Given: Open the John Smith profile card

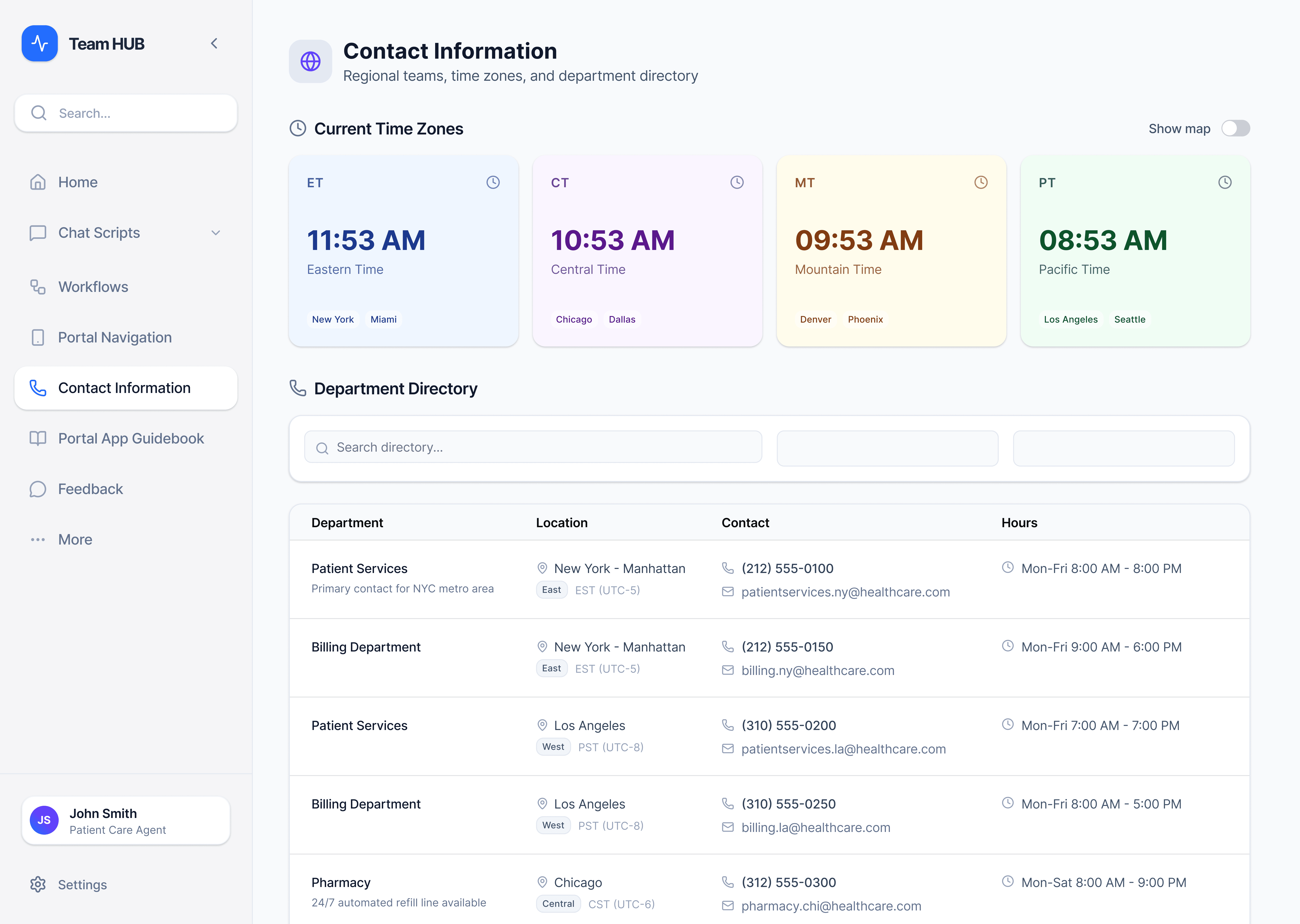Looking at the screenshot, I should pyautogui.click(x=126, y=820).
